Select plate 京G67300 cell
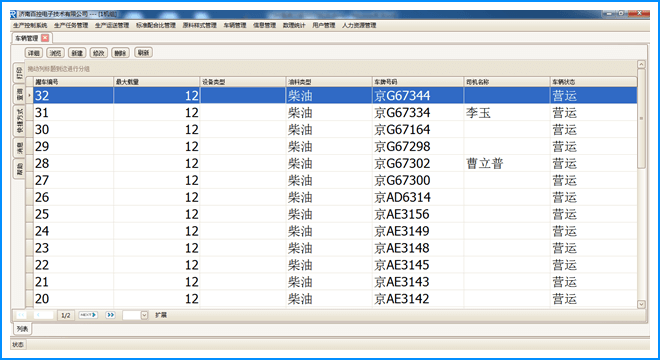 pos(418,180)
